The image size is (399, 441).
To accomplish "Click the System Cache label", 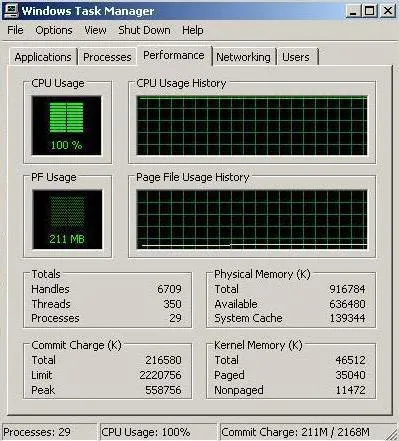I will [248, 318].
